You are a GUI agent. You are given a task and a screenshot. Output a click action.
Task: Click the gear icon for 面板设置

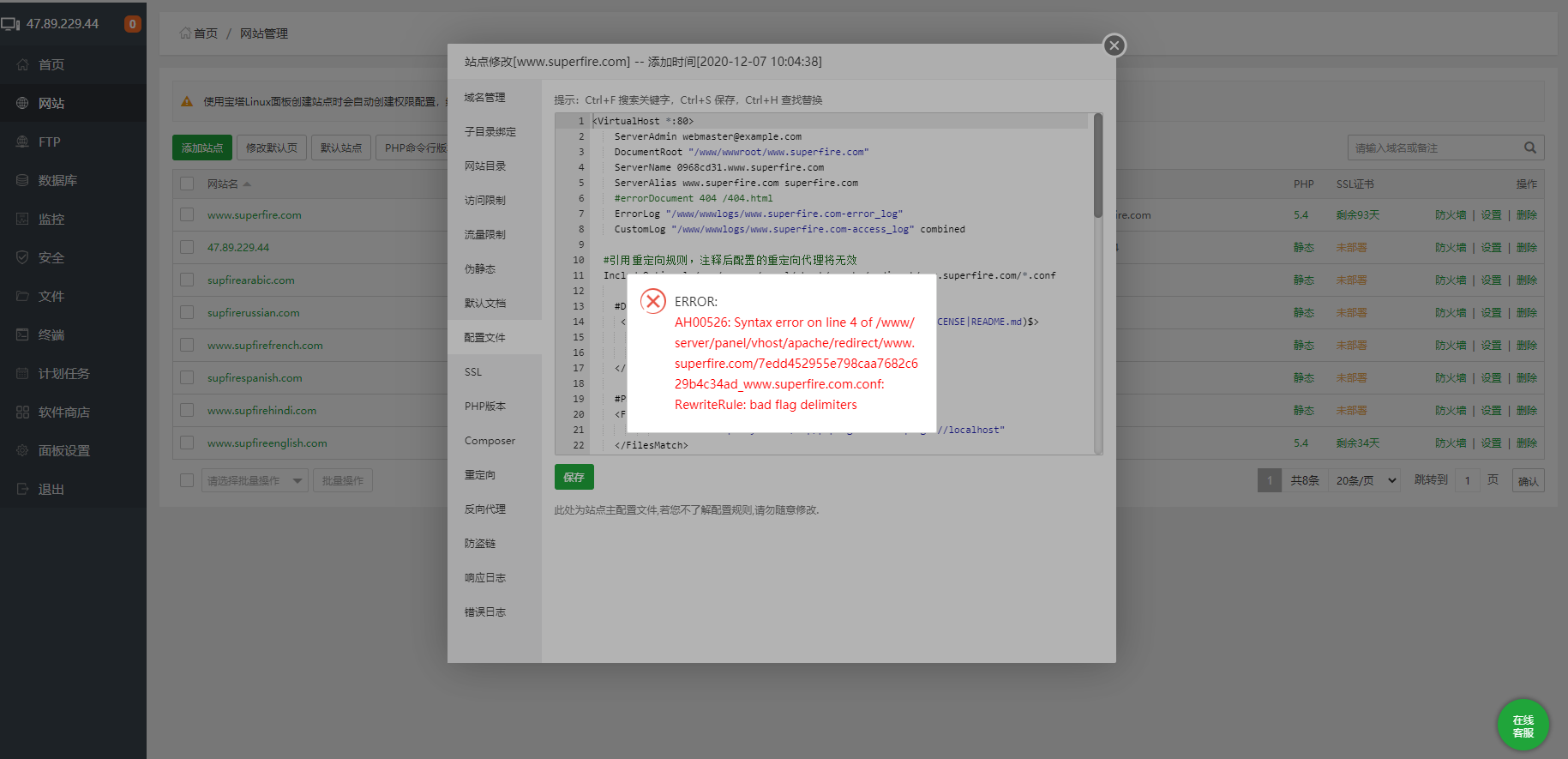[22, 450]
